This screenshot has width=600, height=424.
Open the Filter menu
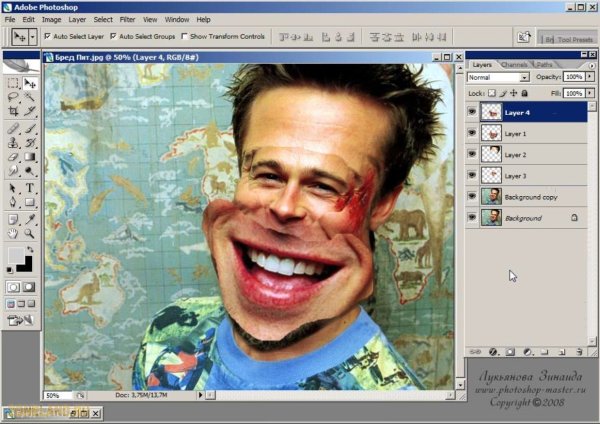127,19
